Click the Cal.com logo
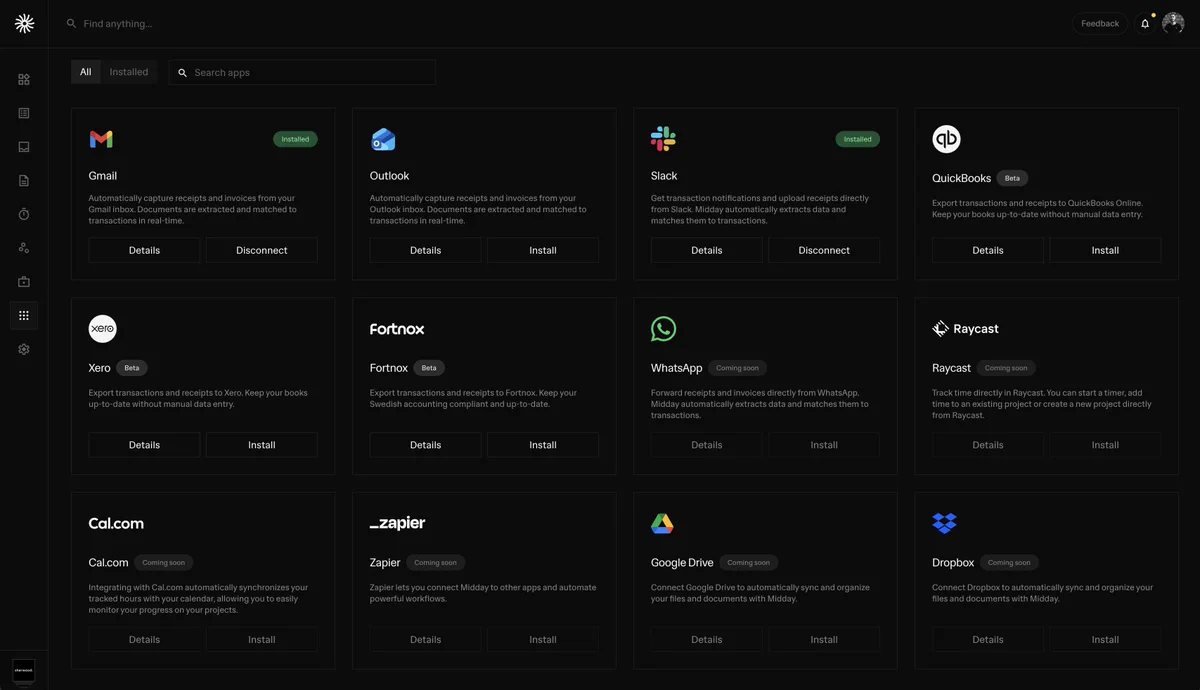 coord(116,523)
